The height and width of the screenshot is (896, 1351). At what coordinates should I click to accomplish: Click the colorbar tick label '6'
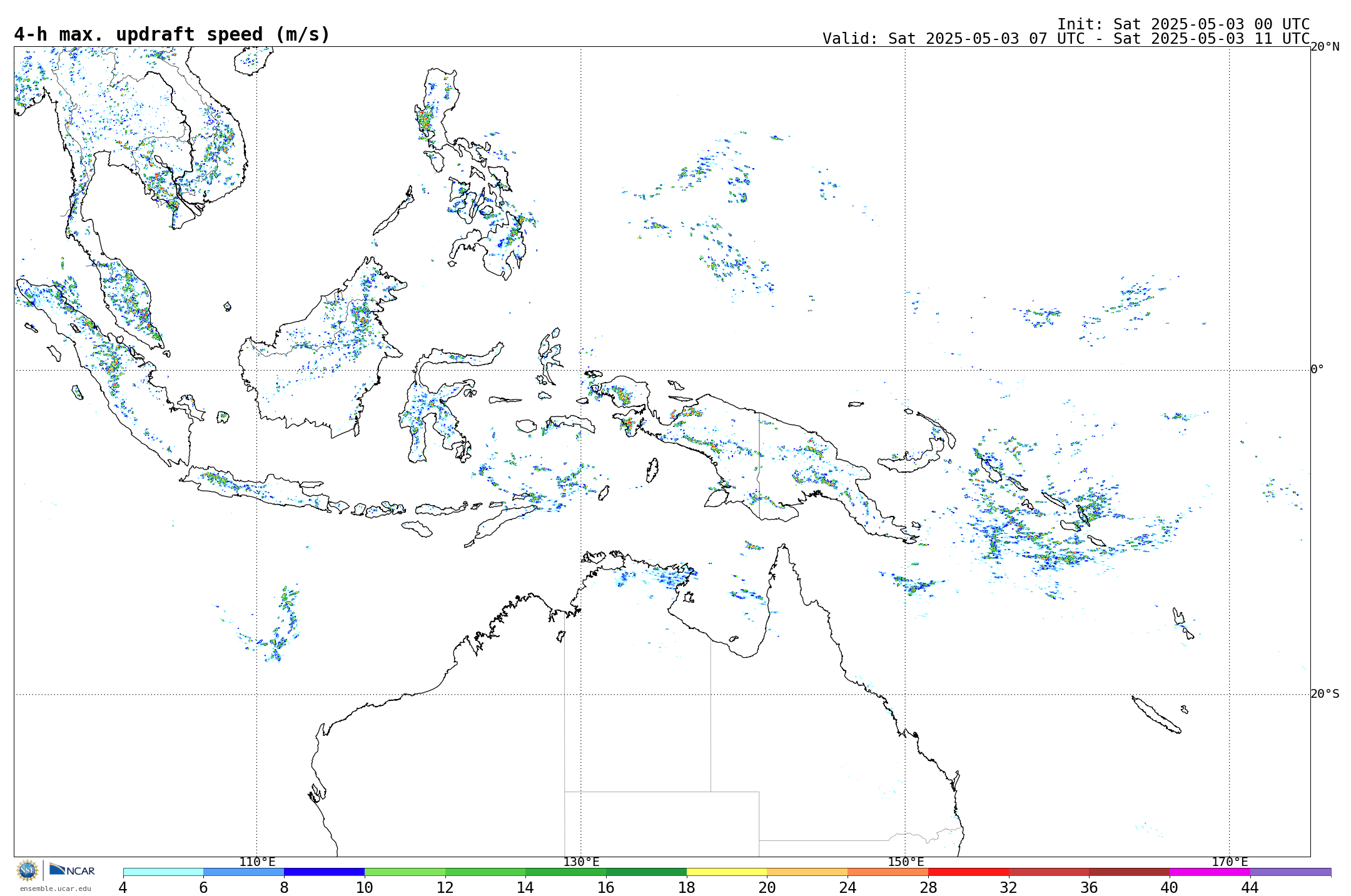pos(203,888)
